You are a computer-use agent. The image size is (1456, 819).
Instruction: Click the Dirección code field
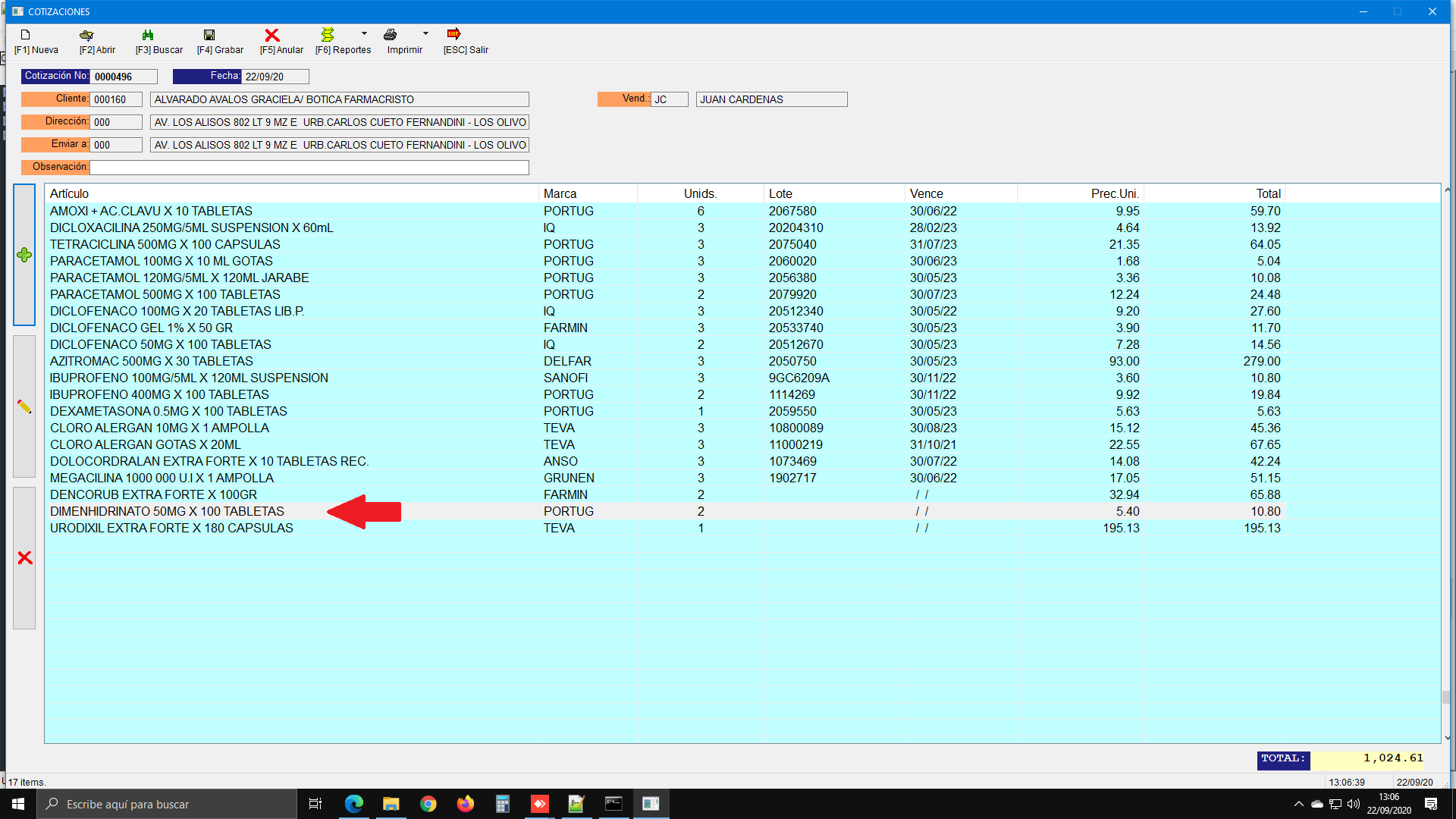(x=116, y=122)
